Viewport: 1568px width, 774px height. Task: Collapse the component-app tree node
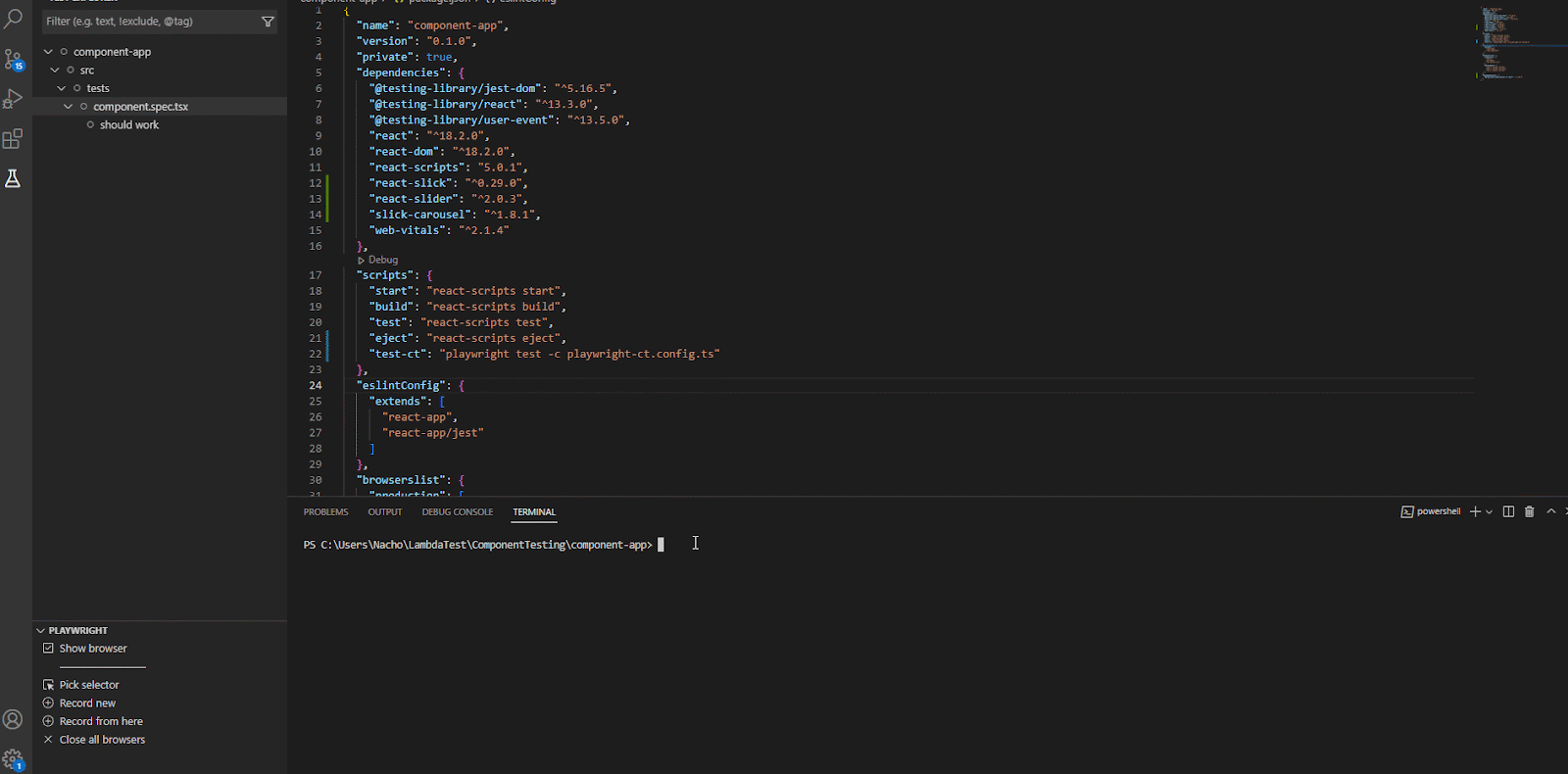tap(48, 52)
